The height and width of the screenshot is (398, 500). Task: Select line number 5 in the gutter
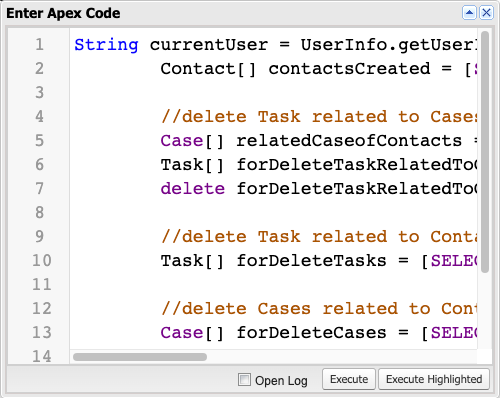[x=40, y=140]
